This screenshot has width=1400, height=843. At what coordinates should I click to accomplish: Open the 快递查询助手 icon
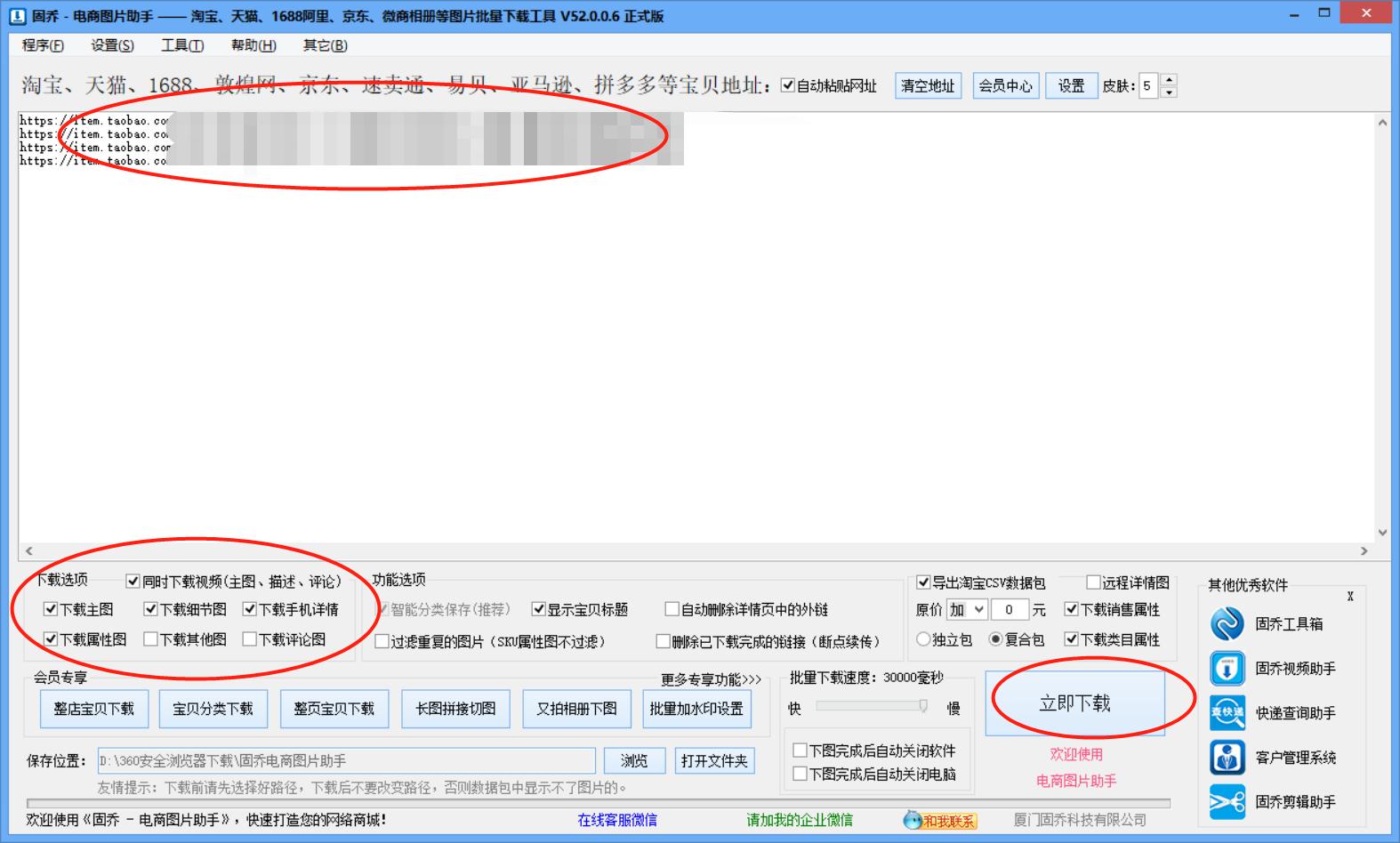tap(1227, 712)
